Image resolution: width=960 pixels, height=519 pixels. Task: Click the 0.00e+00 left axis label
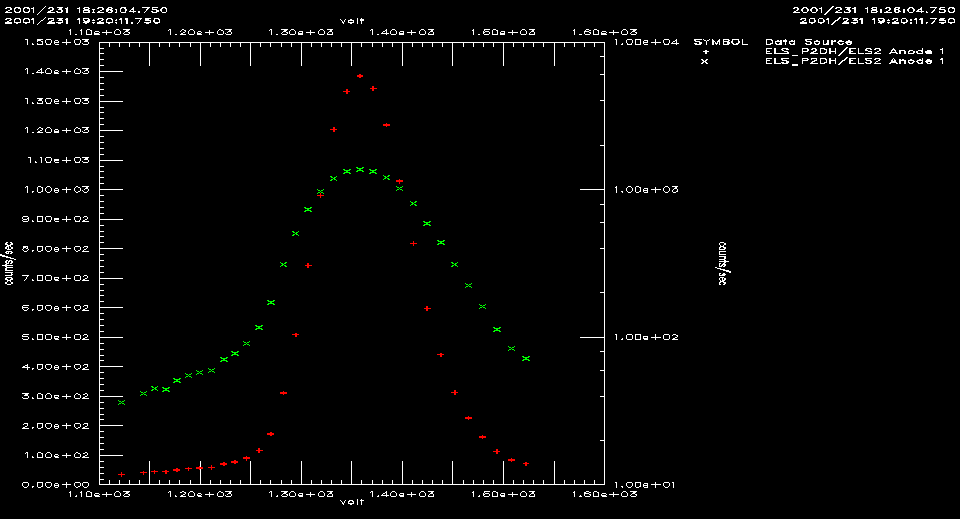click(56, 485)
